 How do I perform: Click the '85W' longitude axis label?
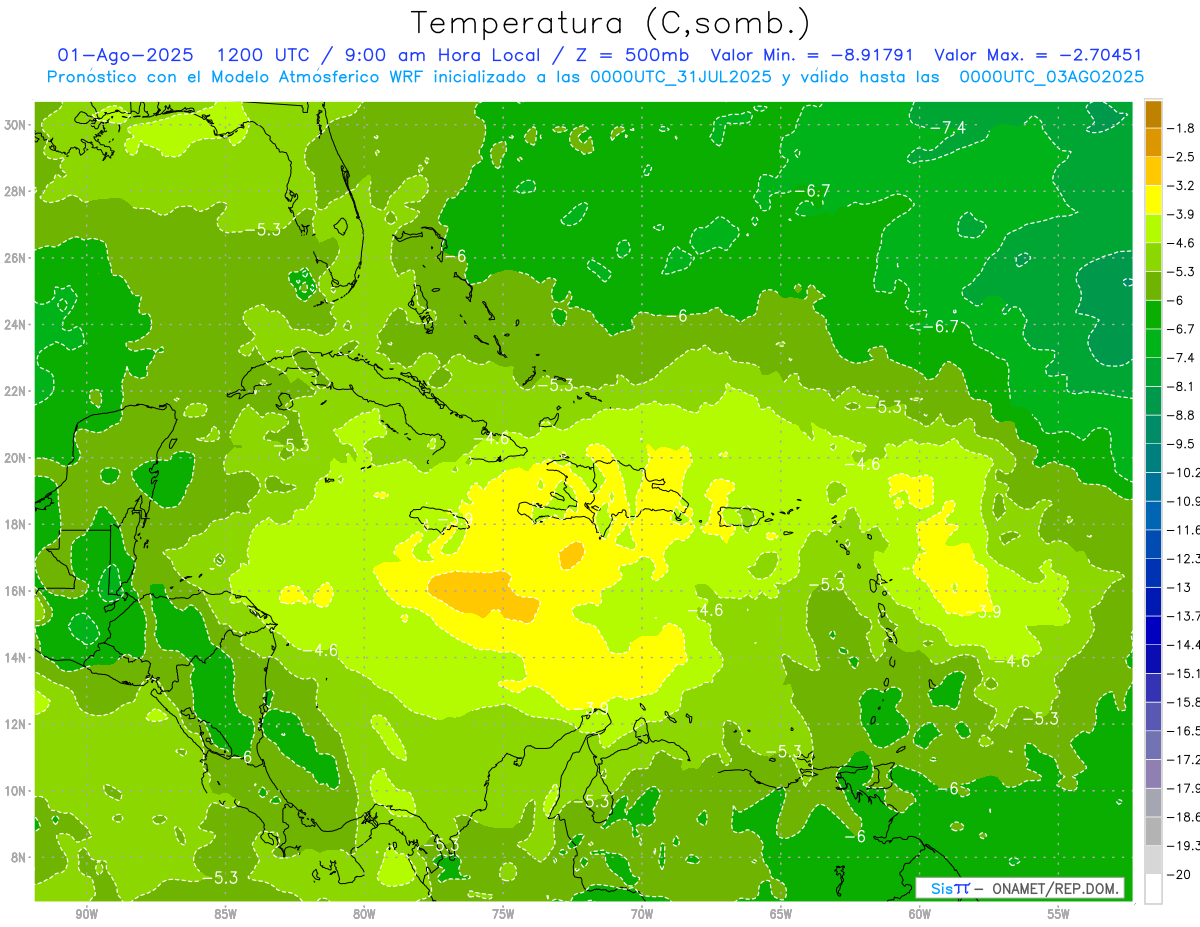click(x=226, y=914)
